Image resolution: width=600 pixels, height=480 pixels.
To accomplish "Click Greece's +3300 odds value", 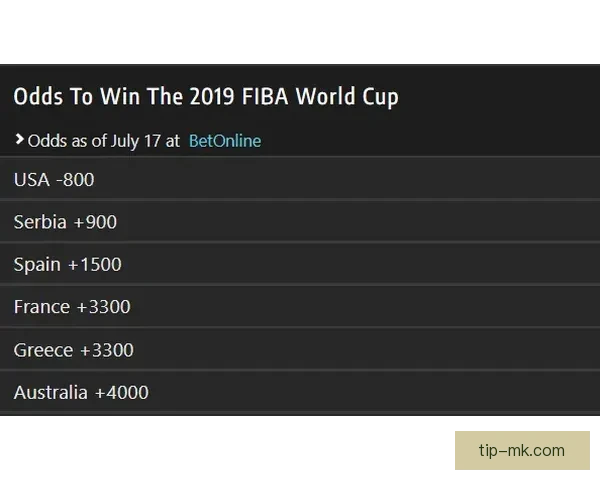I will coord(106,350).
